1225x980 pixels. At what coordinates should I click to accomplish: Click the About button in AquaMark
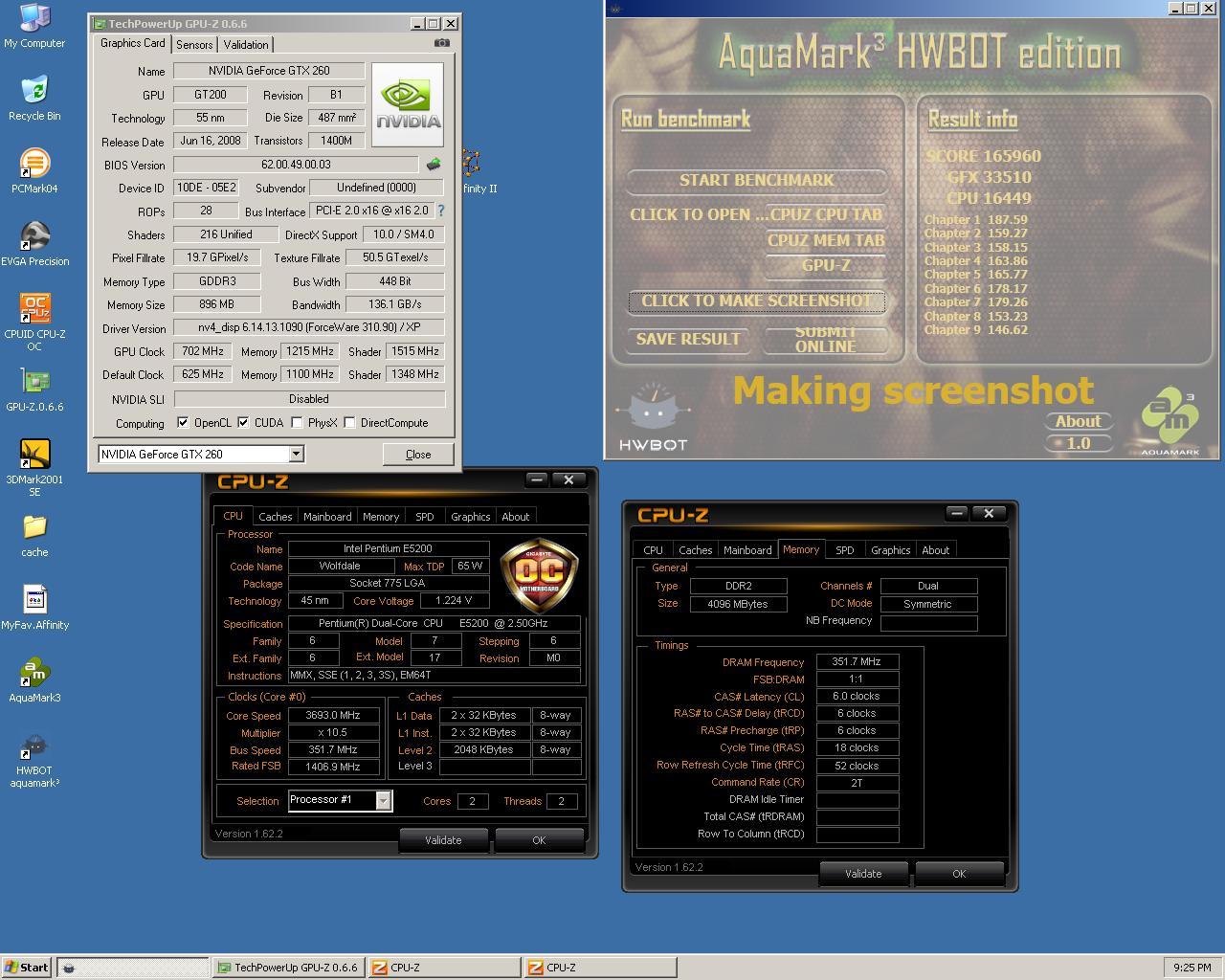pos(1078,421)
